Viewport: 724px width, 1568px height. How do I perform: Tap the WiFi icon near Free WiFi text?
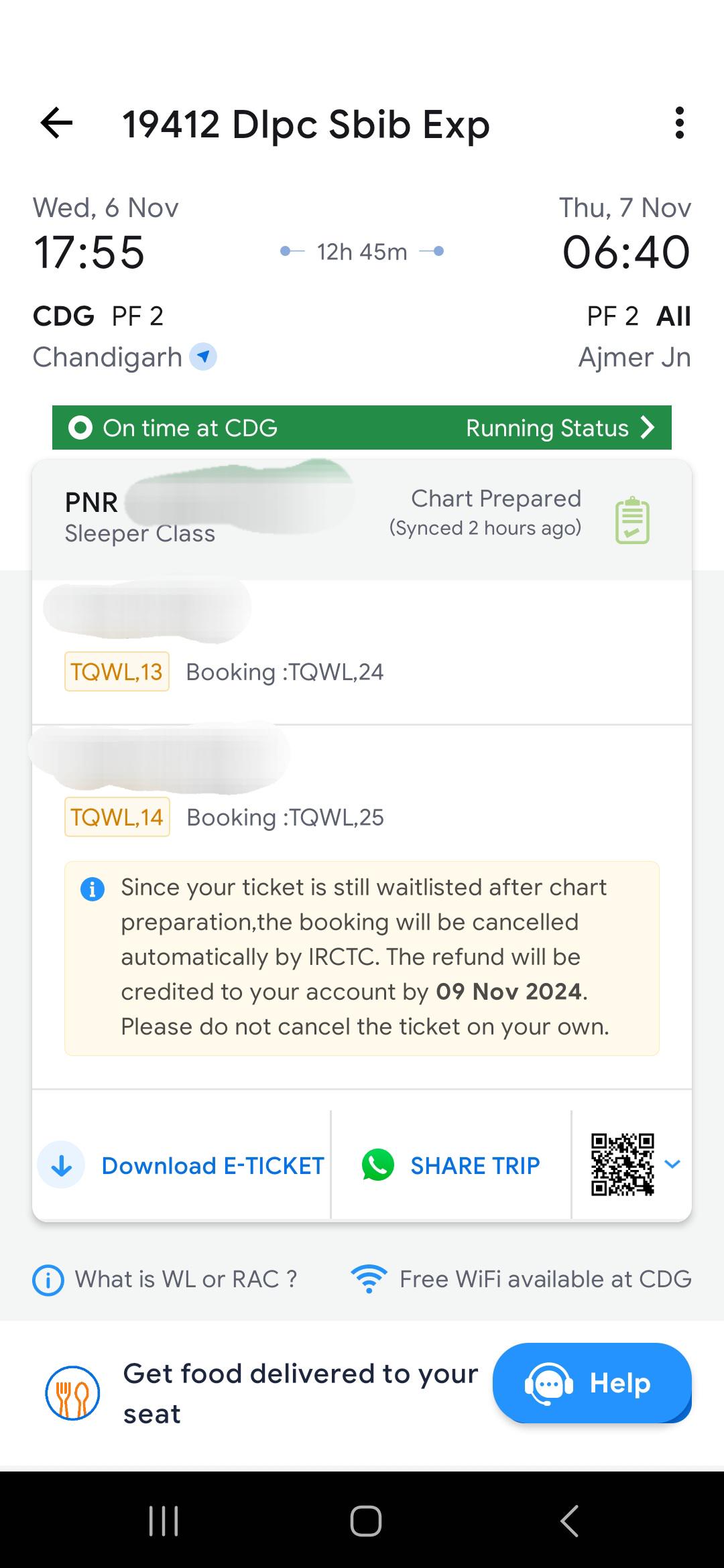[x=369, y=1278]
